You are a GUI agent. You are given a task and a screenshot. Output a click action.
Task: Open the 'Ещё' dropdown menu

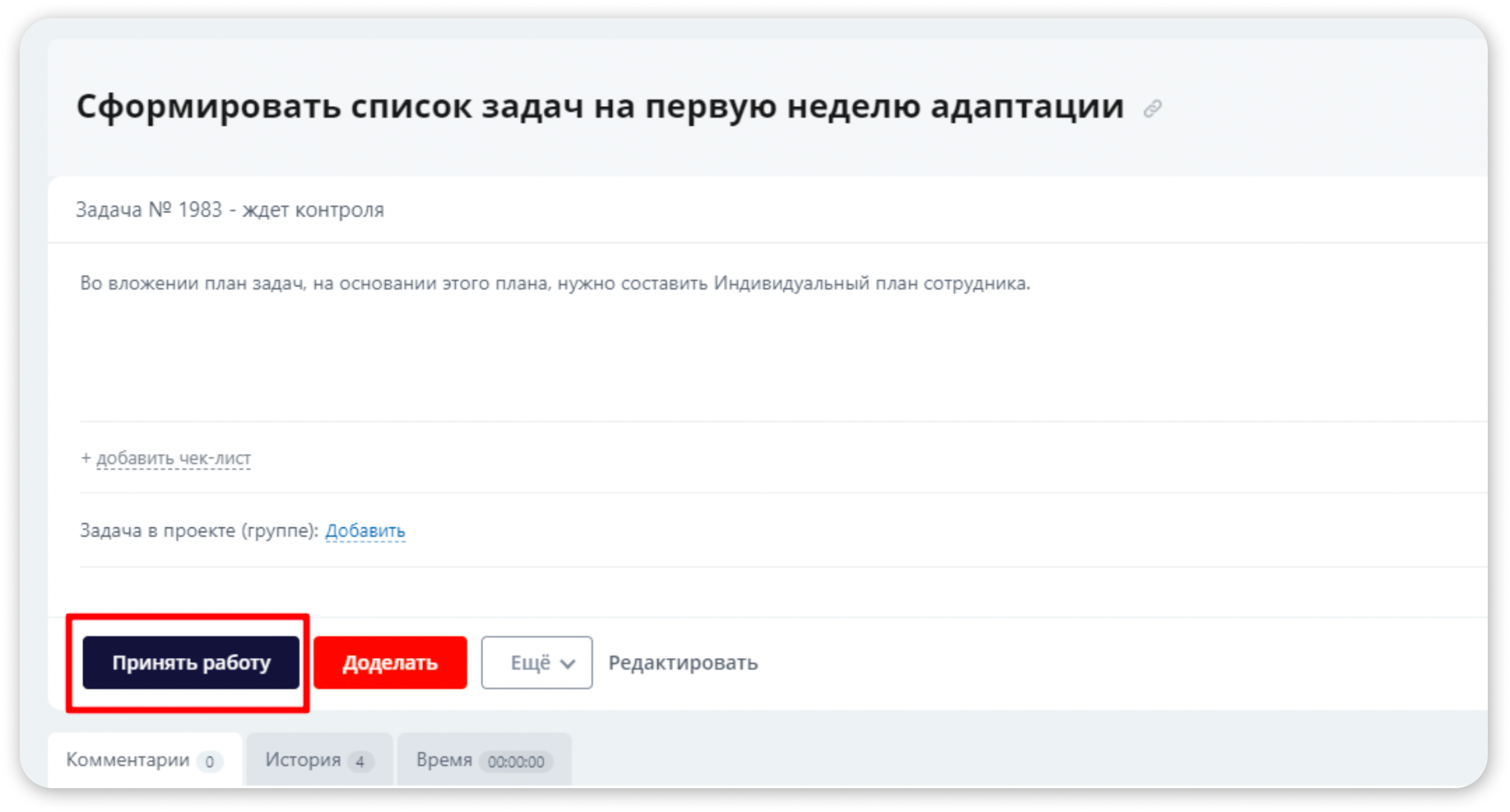coord(537,663)
